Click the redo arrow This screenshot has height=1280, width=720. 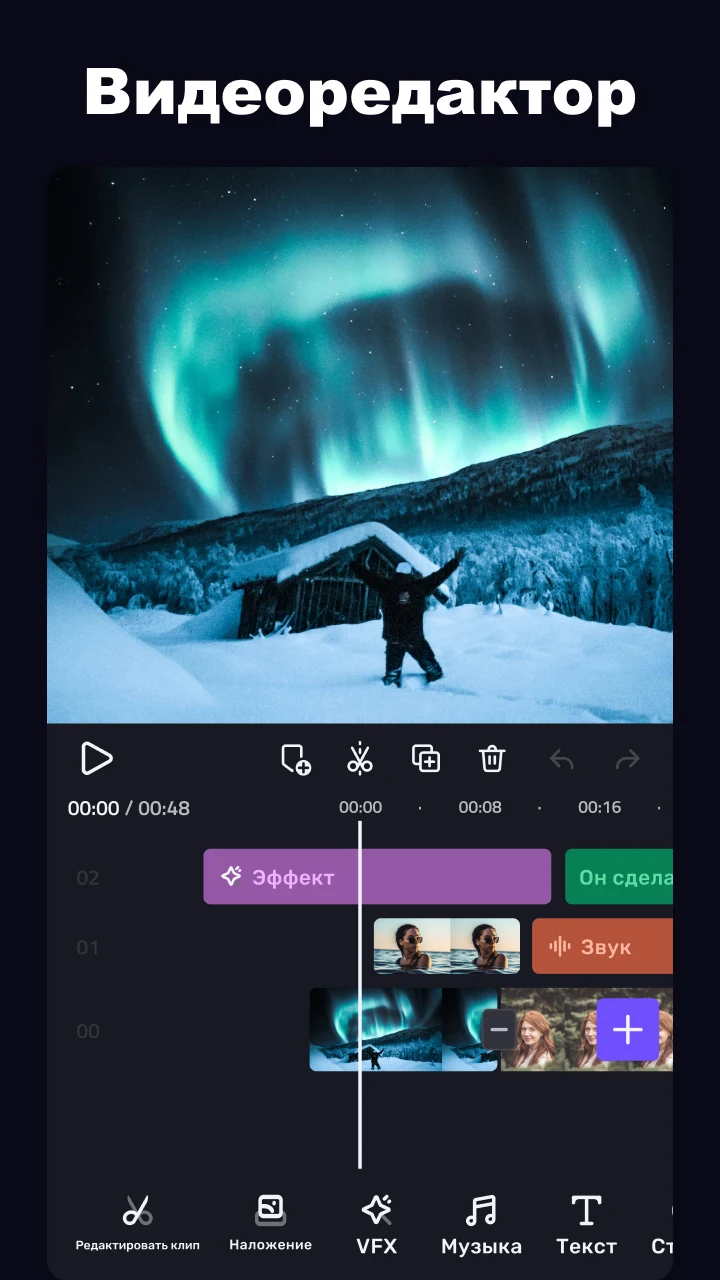pyautogui.click(x=627, y=760)
